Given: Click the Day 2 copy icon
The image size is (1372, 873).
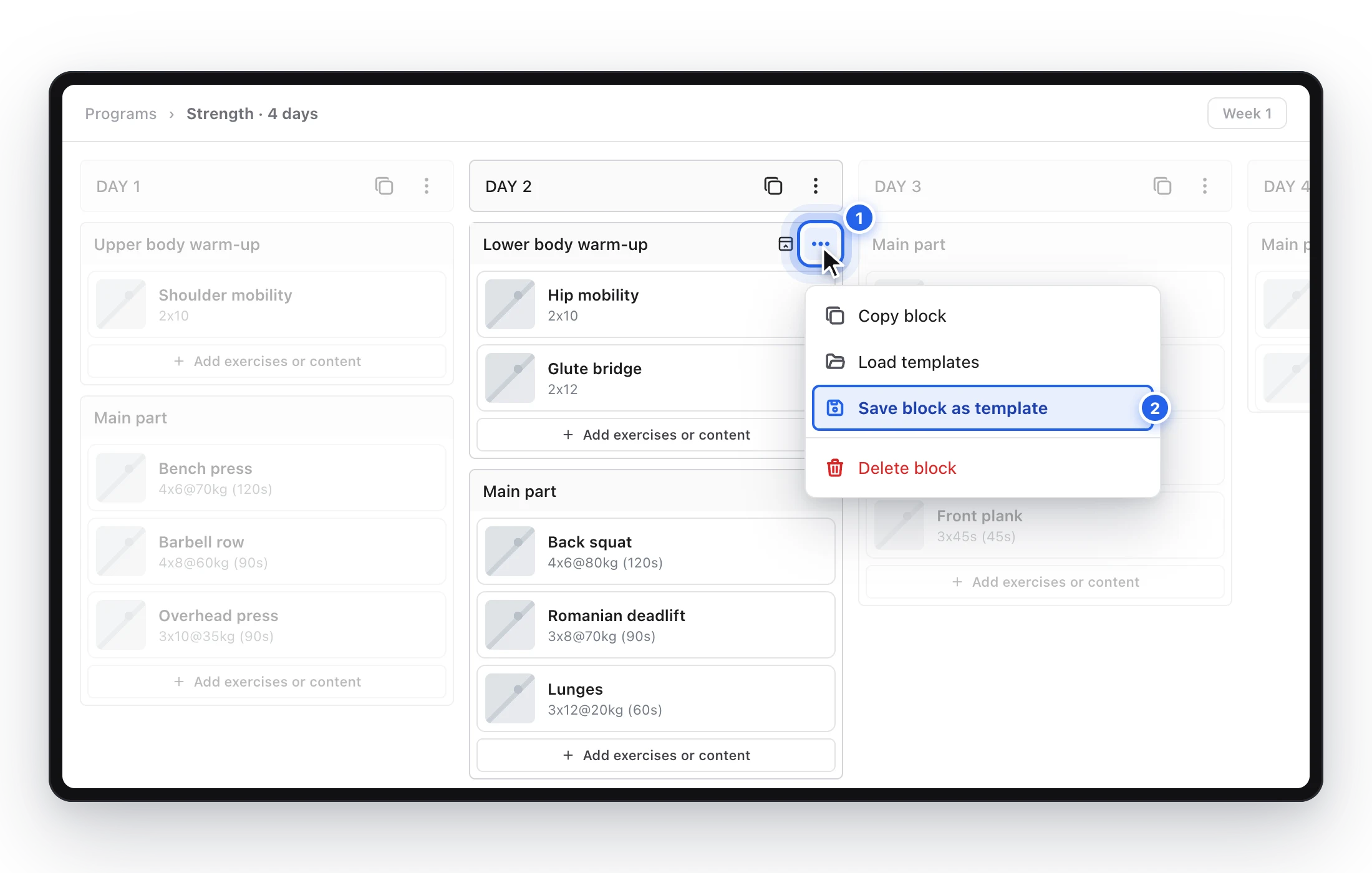Looking at the screenshot, I should [x=773, y=186].
